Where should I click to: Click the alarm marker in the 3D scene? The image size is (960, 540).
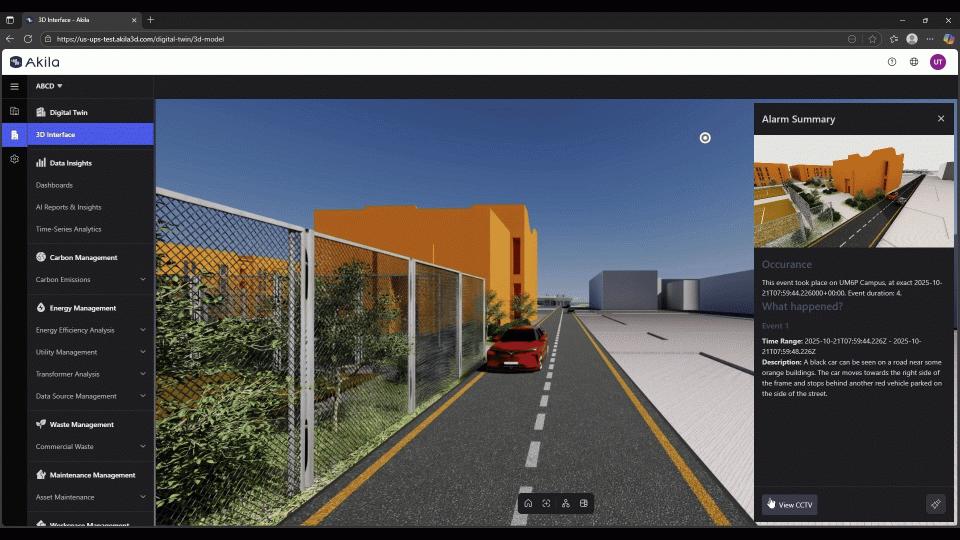click(x=705, y=138)
